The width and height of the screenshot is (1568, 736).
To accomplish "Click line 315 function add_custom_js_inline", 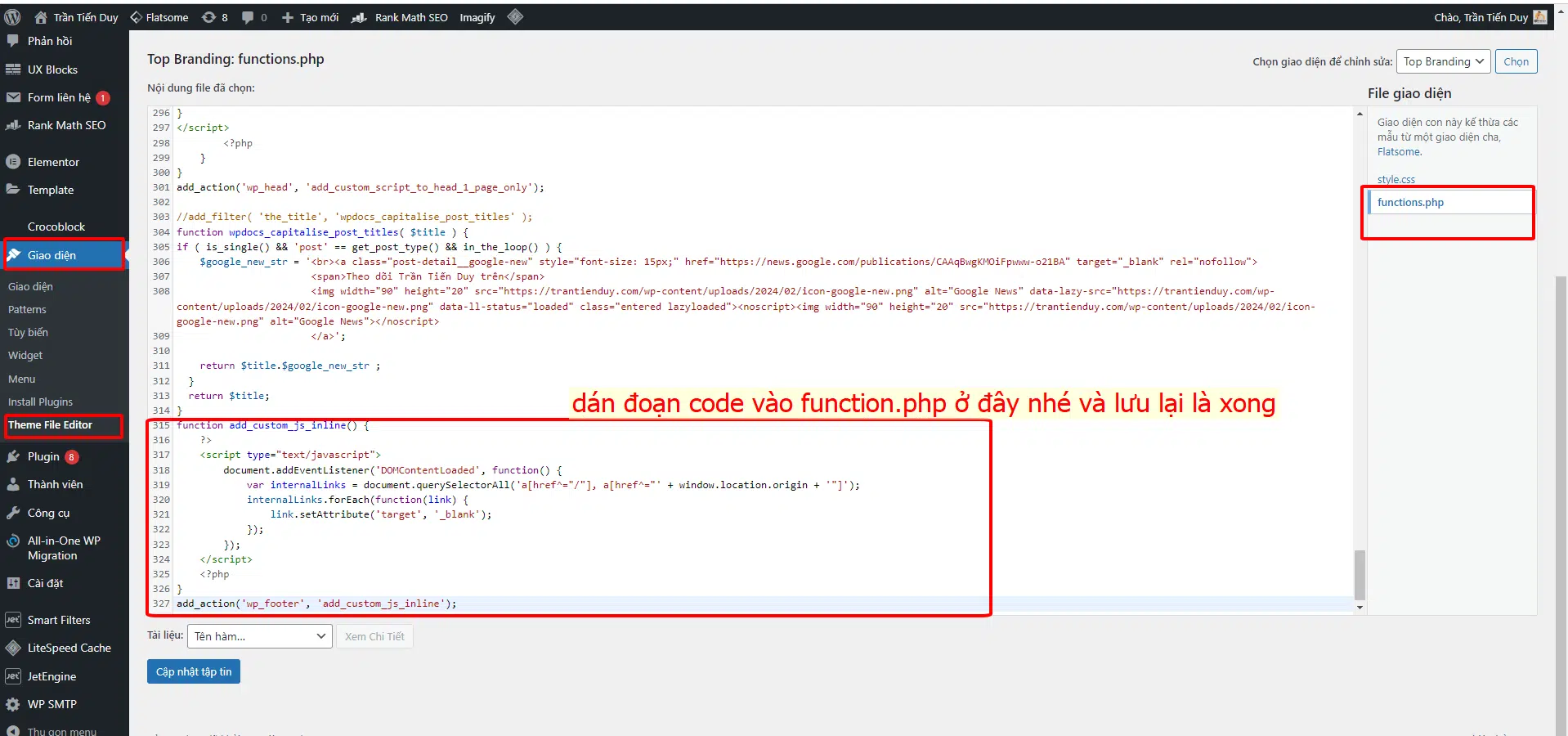I will coord(273,425).
